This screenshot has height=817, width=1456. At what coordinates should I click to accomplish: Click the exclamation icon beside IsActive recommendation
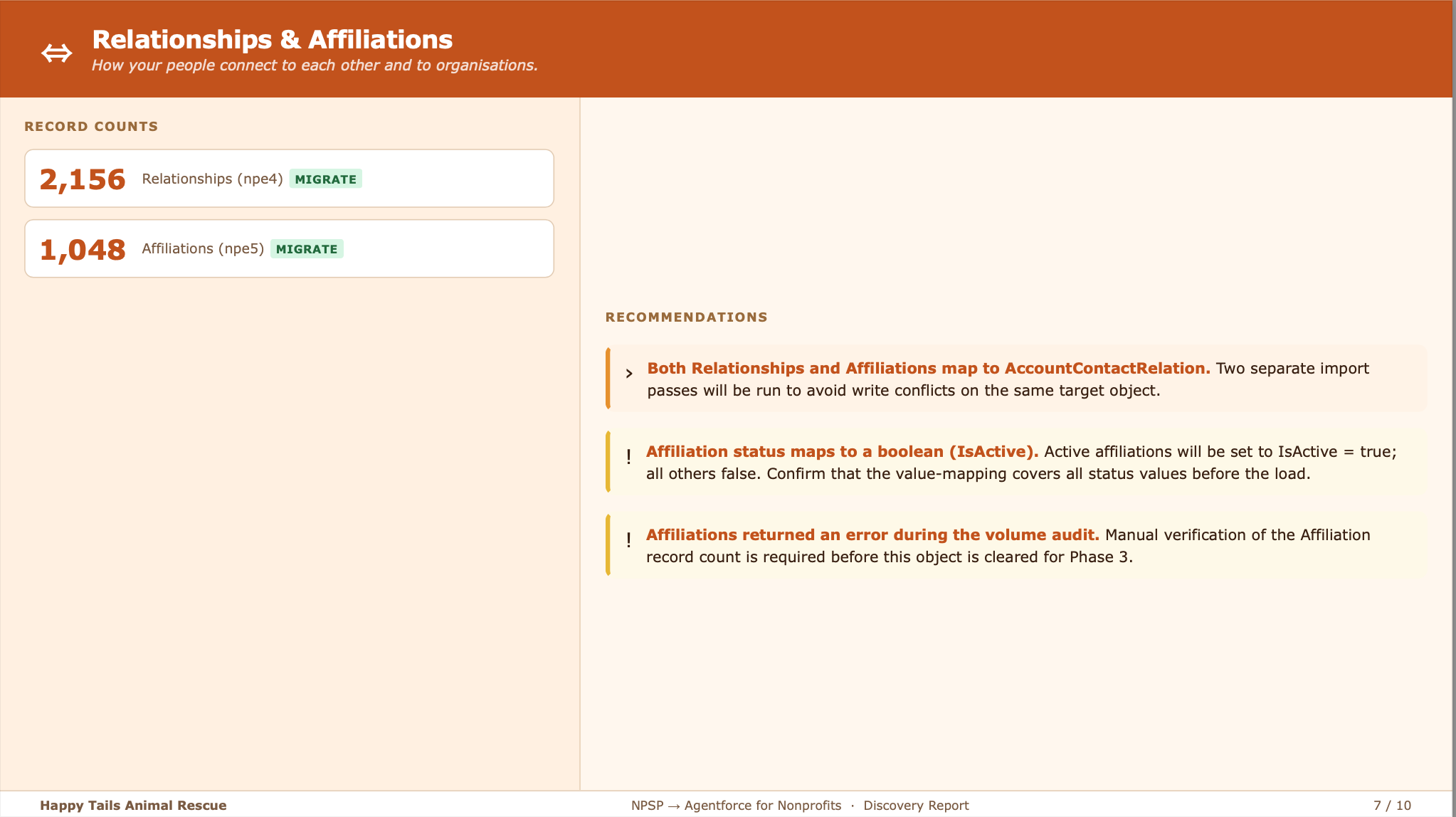point(628,456)
